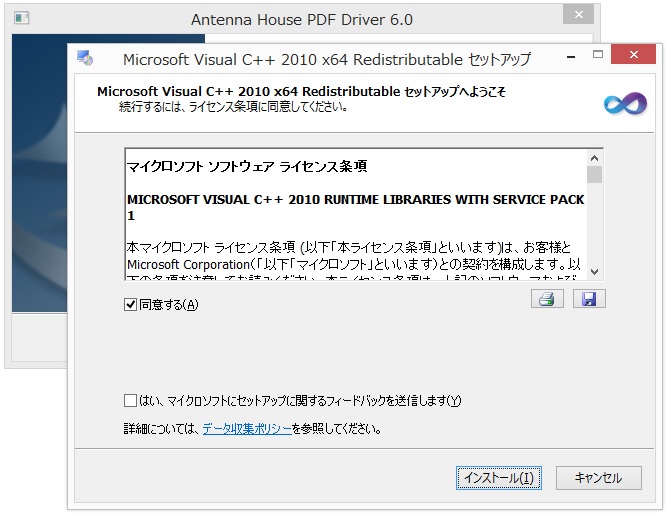This screenshot has width=666, height=514.
Task: Click the MICROSOFT VISUAL C++ 2010 RUNTIME LIBRARIES text
Action: click(356, 207)
